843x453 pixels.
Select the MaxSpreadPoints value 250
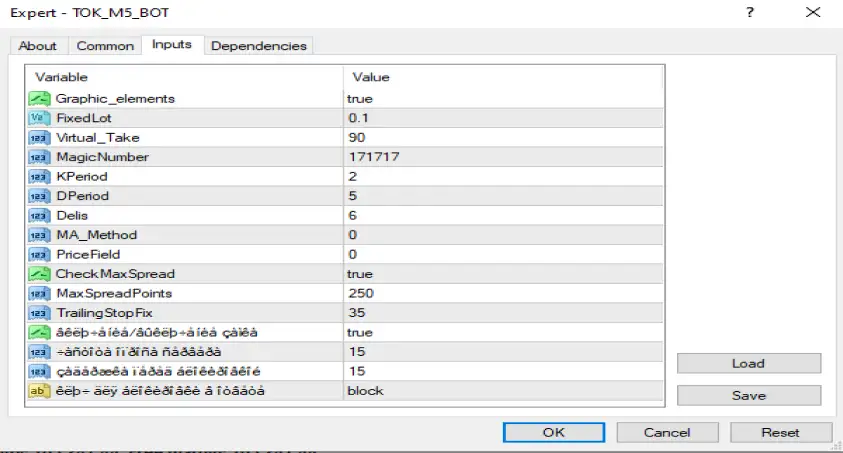[x=500, y=293]
